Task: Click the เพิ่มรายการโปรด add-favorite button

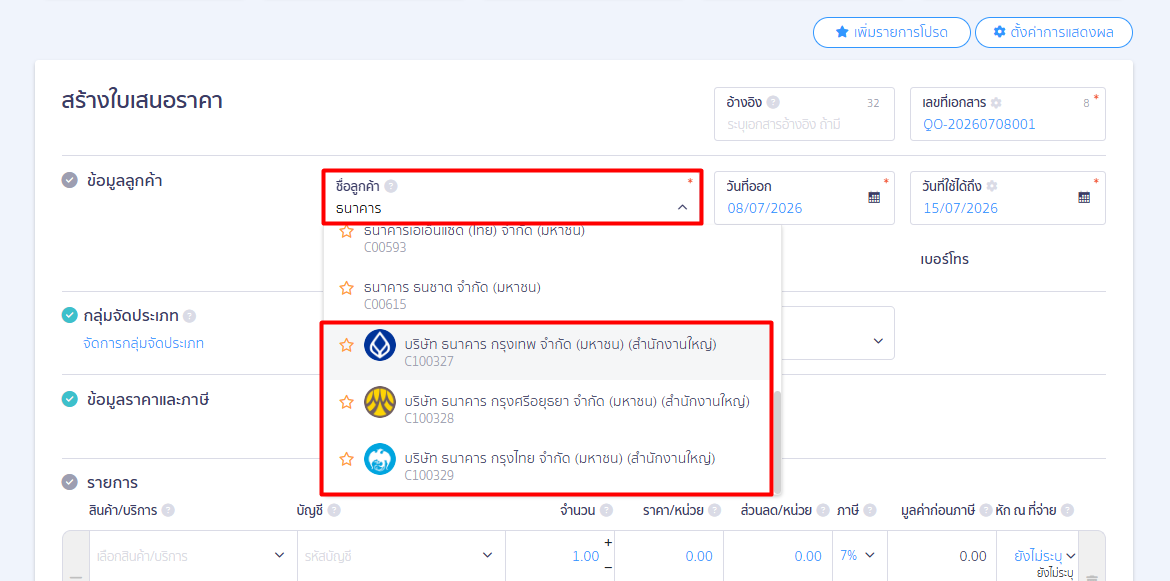Action: pyautogui.click(x=892, y=32)
